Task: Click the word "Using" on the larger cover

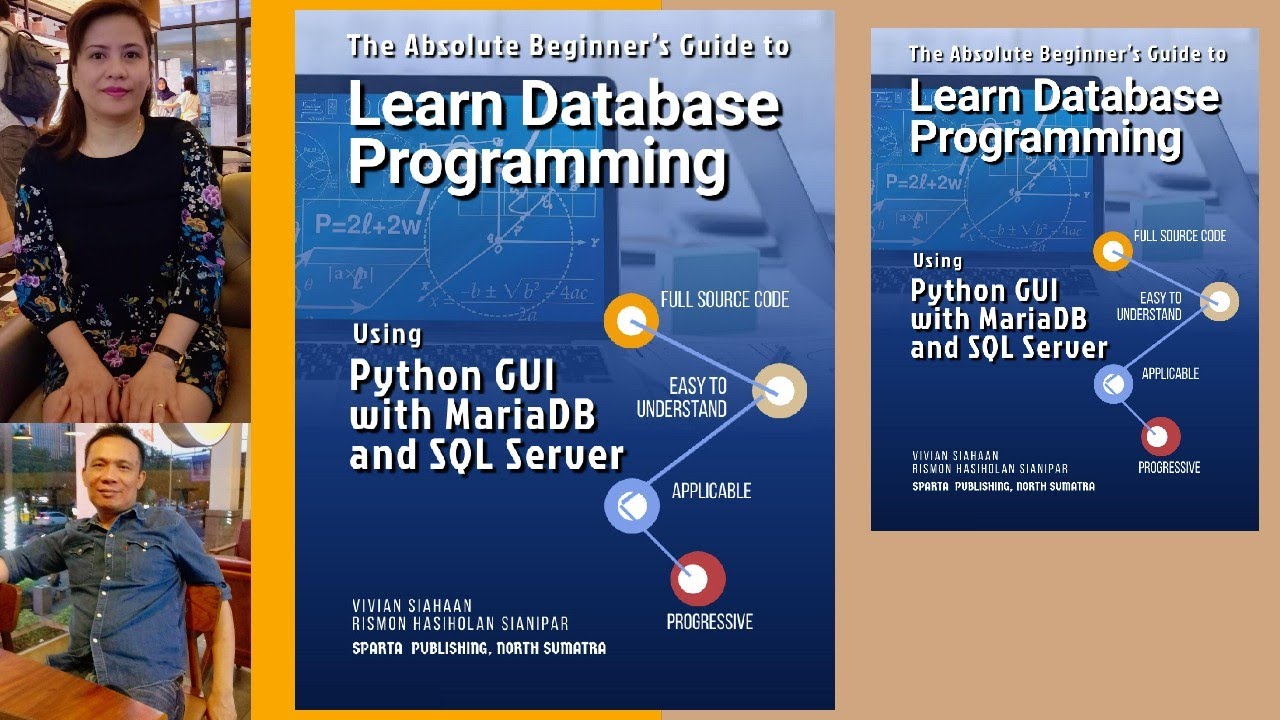Action: (387, 334)
